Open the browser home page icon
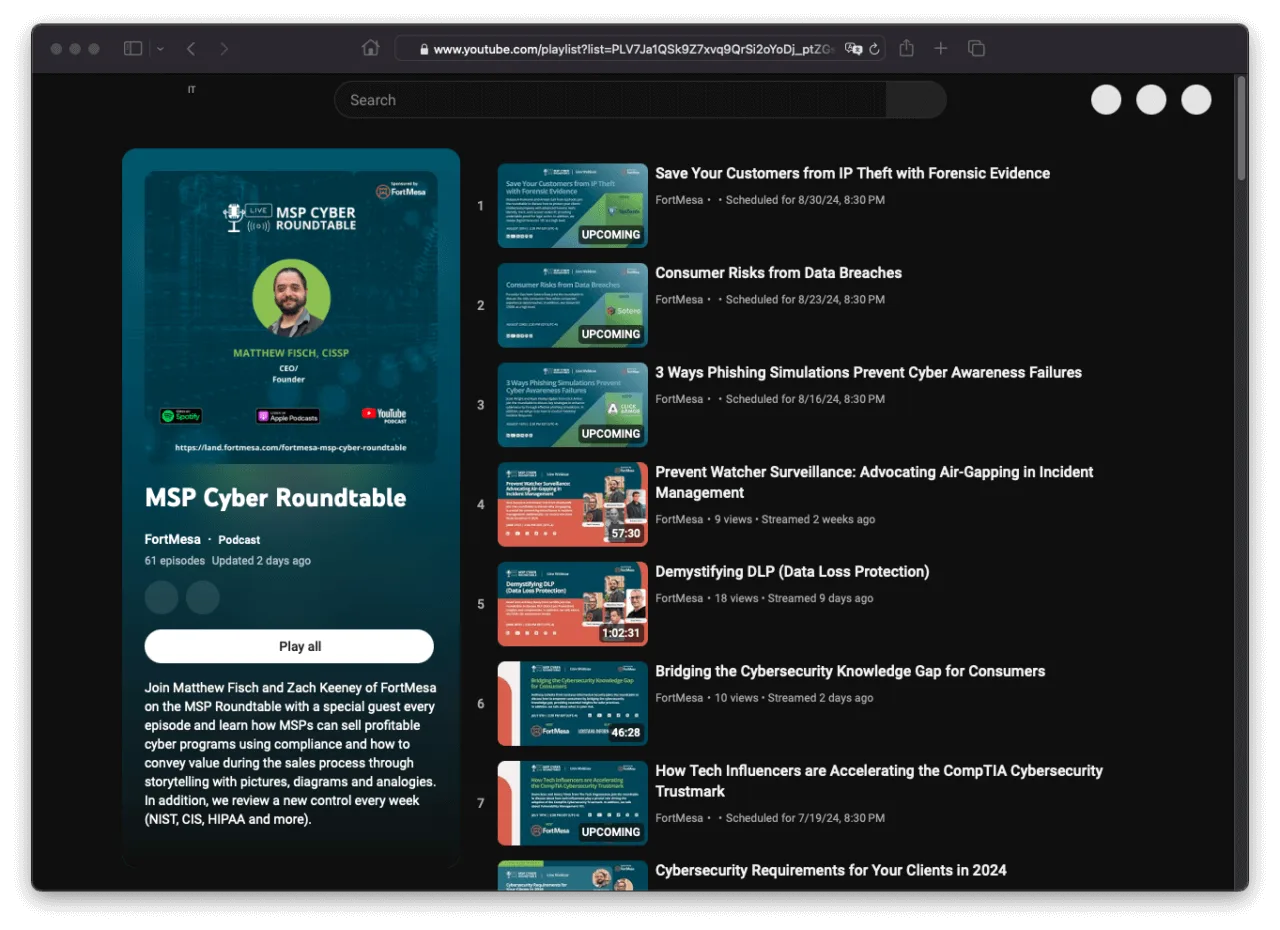 [x=370, y=48]
